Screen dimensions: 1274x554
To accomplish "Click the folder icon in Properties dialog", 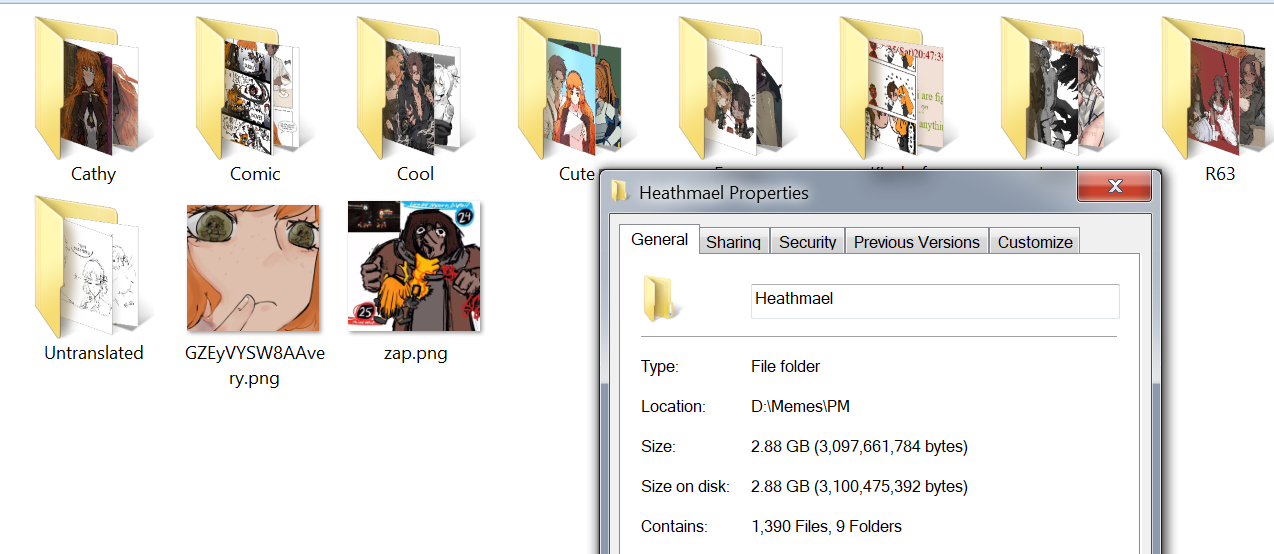I will 661,298.
